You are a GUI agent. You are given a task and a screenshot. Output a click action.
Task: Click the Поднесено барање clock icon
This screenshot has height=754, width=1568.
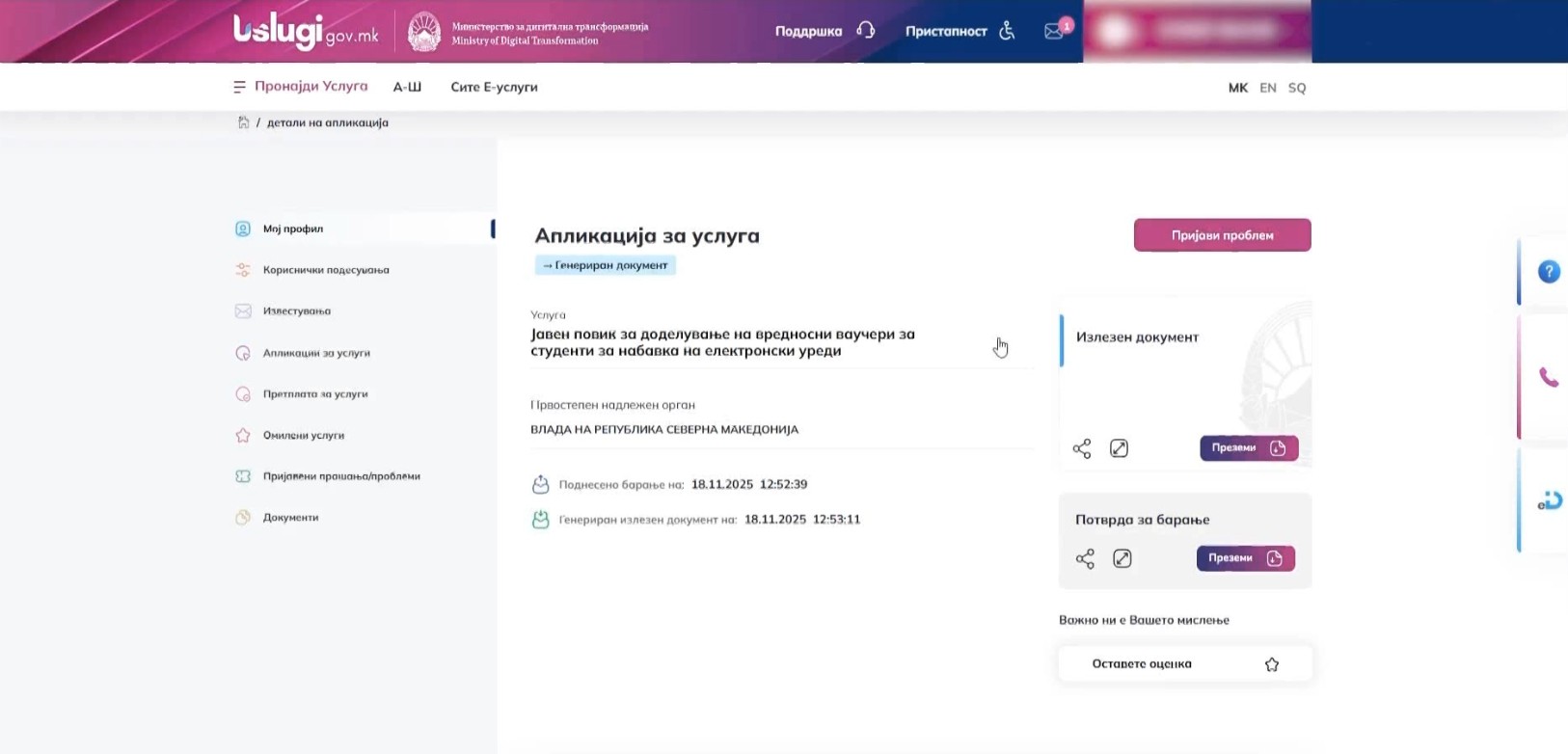(x=541, y=484)
